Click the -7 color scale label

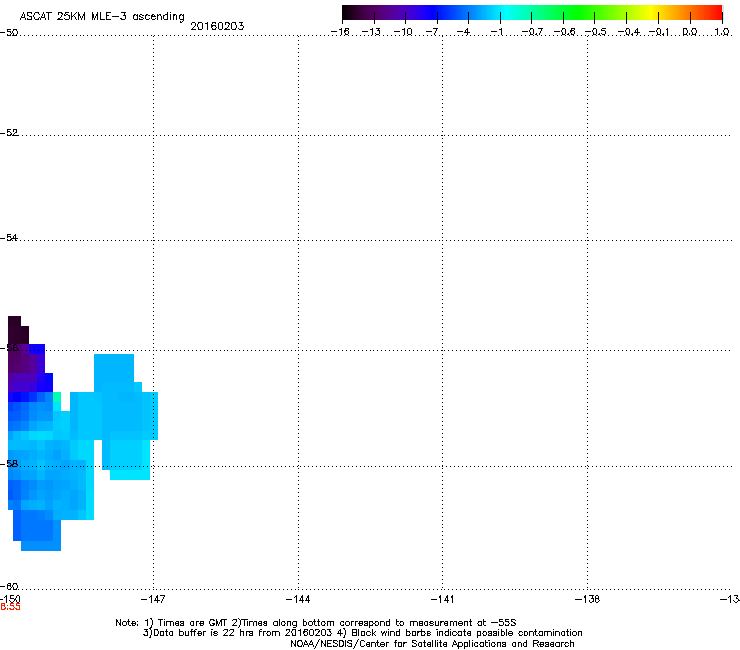point(433,32)
